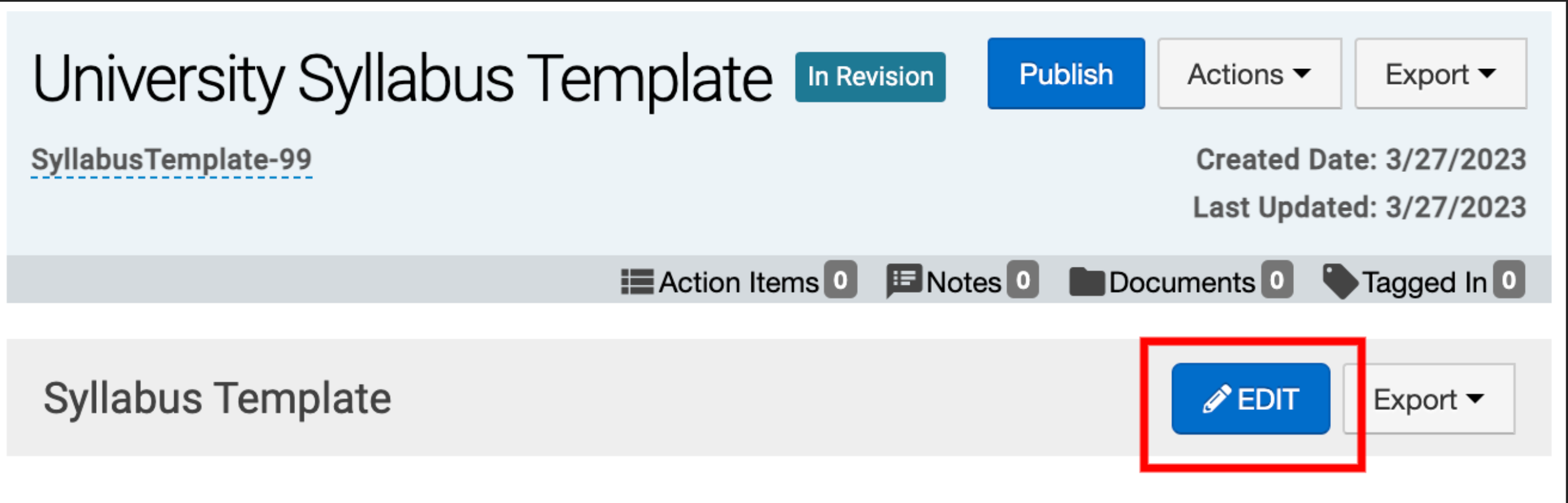Click the Last Updated date text
Screen dimensions: 1568x503
1359,208
